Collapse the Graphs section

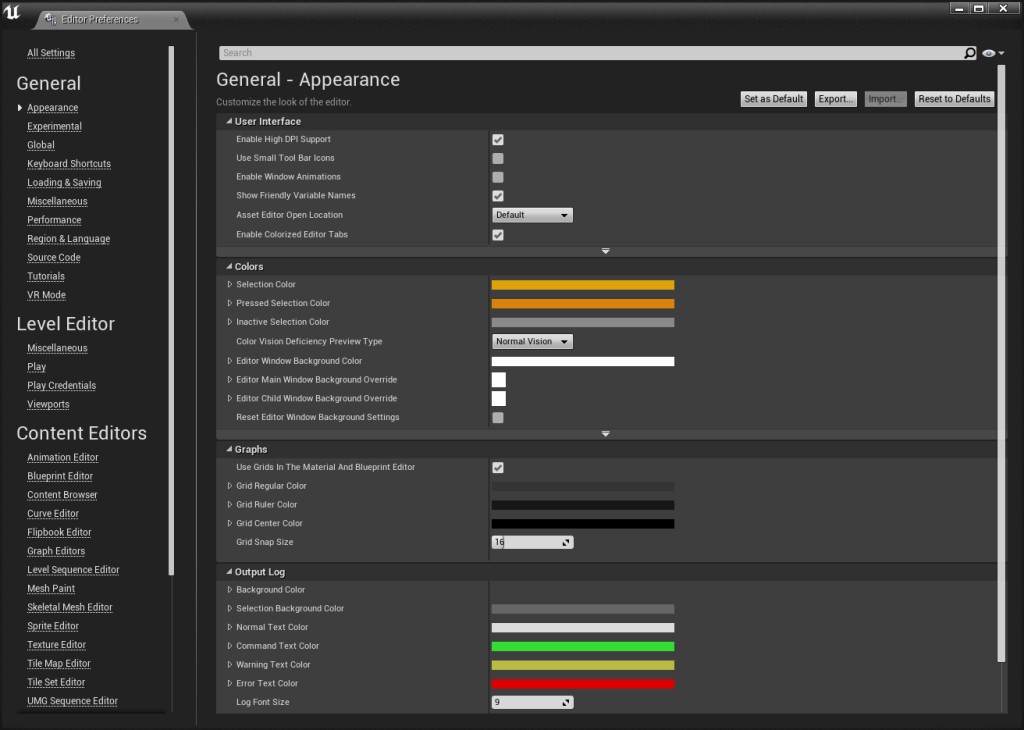pos(229,449)
